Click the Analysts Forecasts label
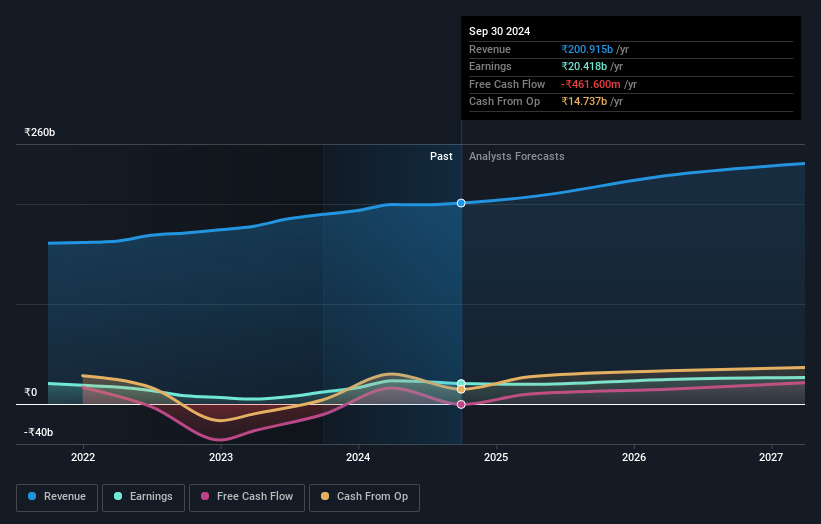This screenshot has height=524, width=821. [x=517, y=157]
